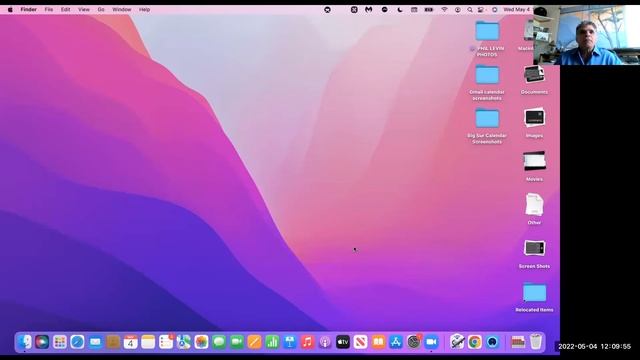This screenshot has width=640, height=360.
Task: Open the Apple menu
Action: click(x=10, y=9)
